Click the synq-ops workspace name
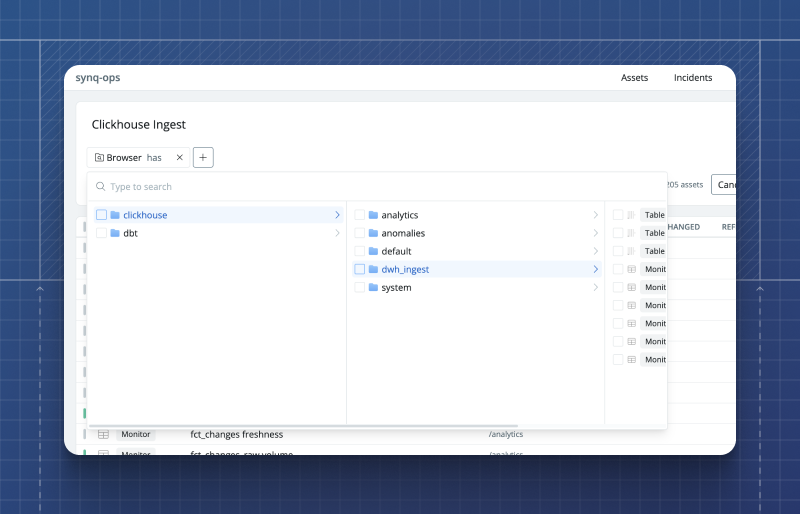Image resolution: width=800 pixels, height=514 pixels. [x=98, y=78]
